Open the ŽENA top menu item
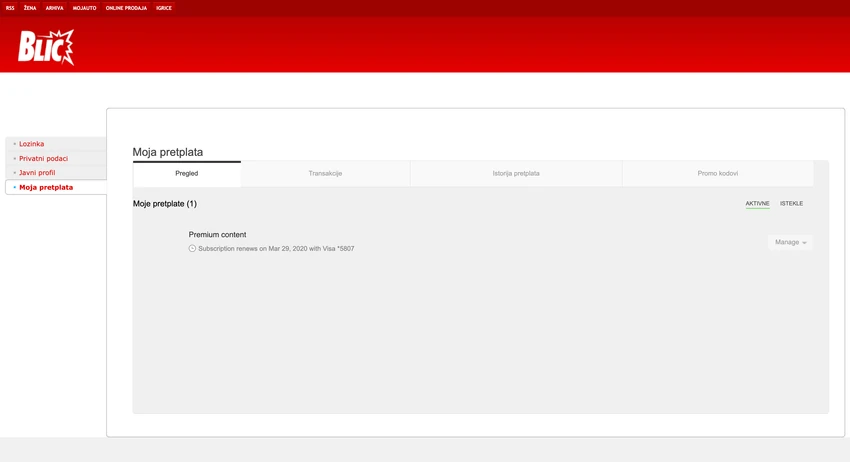Screen dimensions: 850x462 coord(30,8)
